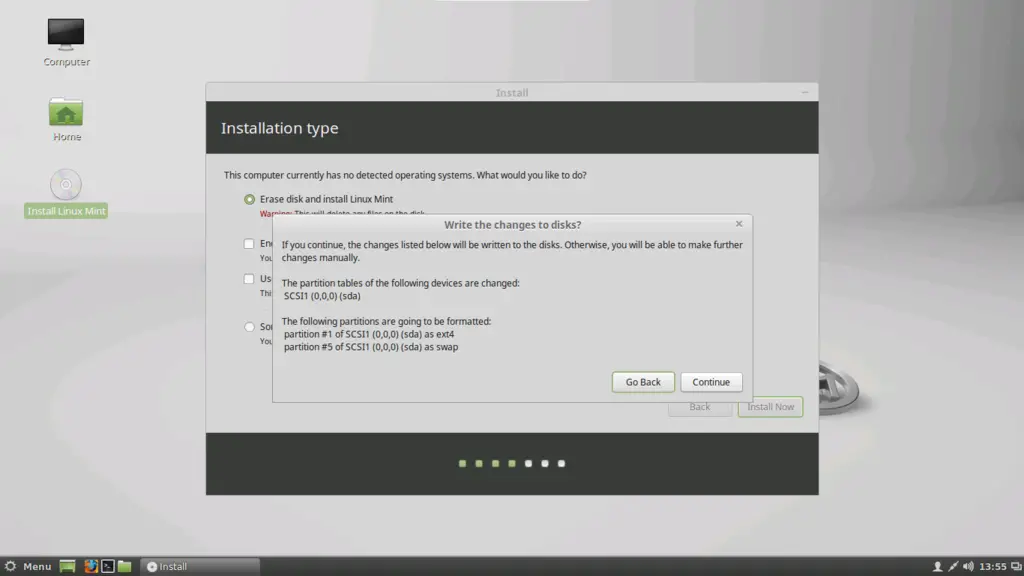
Task: Select Erase disk and install Linux Mint
Action: [x=249, y=199]
